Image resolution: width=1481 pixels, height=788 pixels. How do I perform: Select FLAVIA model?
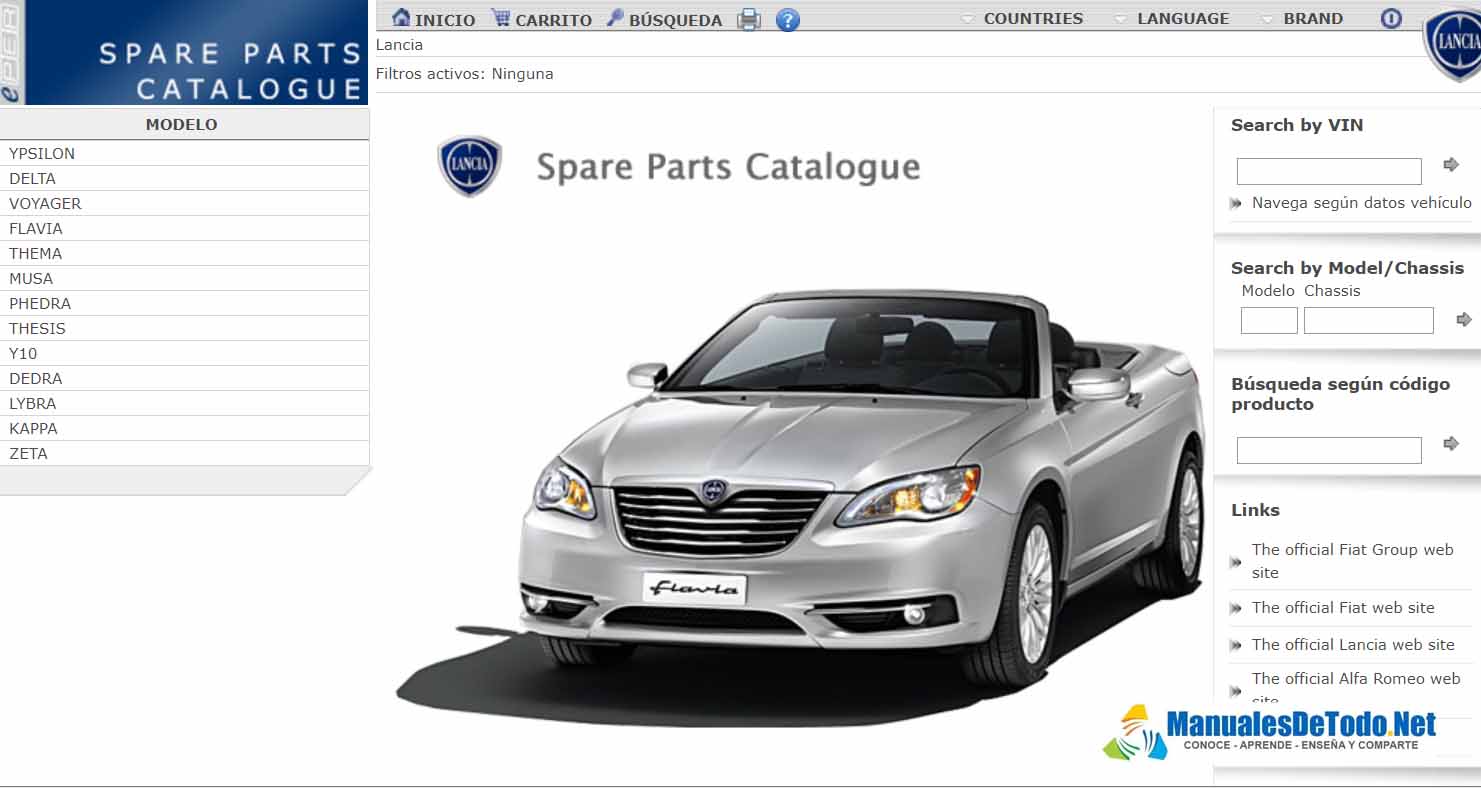(x=184, y=228)
